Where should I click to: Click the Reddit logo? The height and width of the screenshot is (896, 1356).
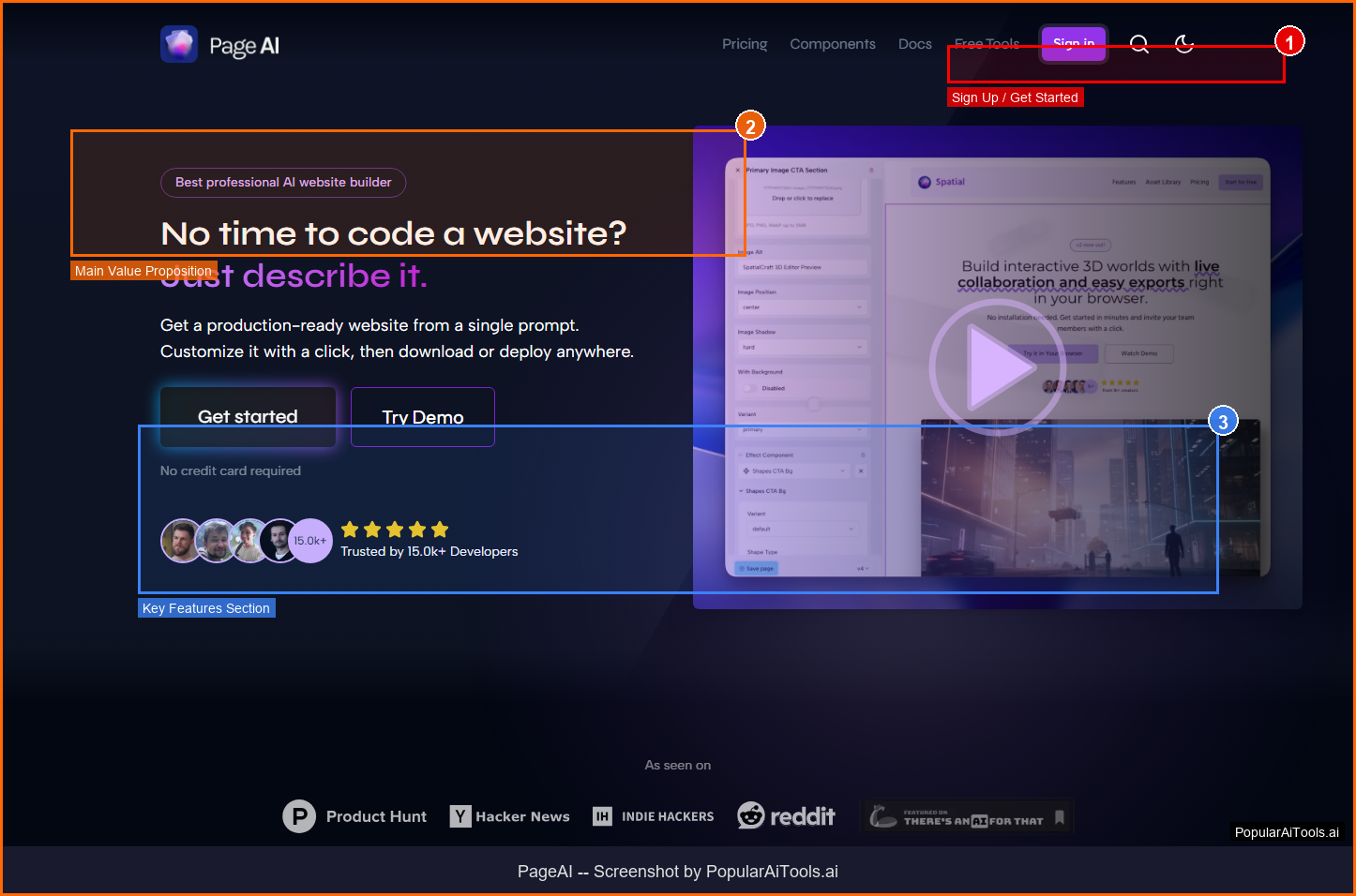pos(786,816)
